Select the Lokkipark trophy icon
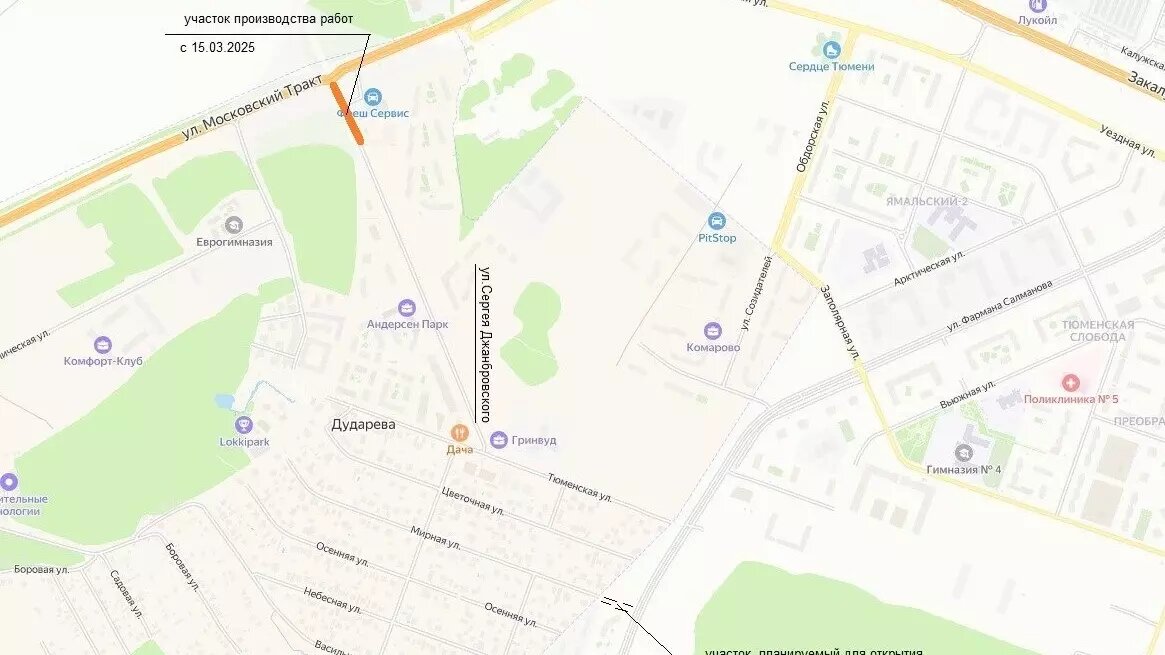This screenshot has height=655, width=1165. [x=244, y=425]
